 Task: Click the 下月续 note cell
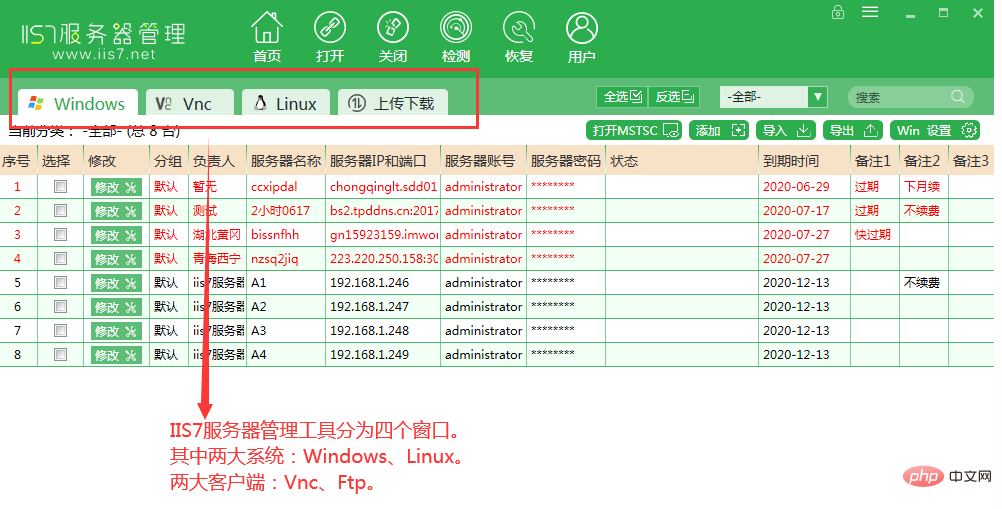pos(923,186)
